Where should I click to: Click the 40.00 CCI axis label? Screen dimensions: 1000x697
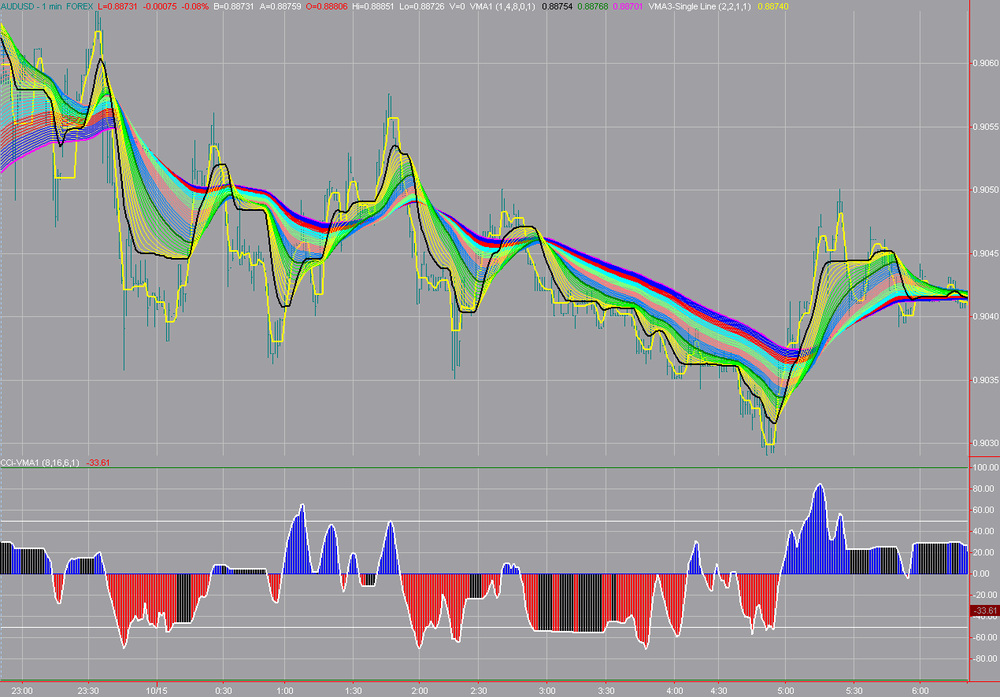[985, 531]
